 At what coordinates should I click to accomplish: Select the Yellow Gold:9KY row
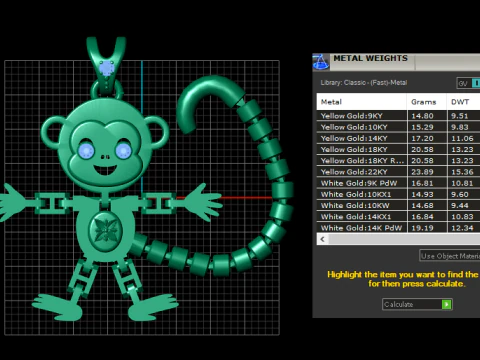pos(398,116)
